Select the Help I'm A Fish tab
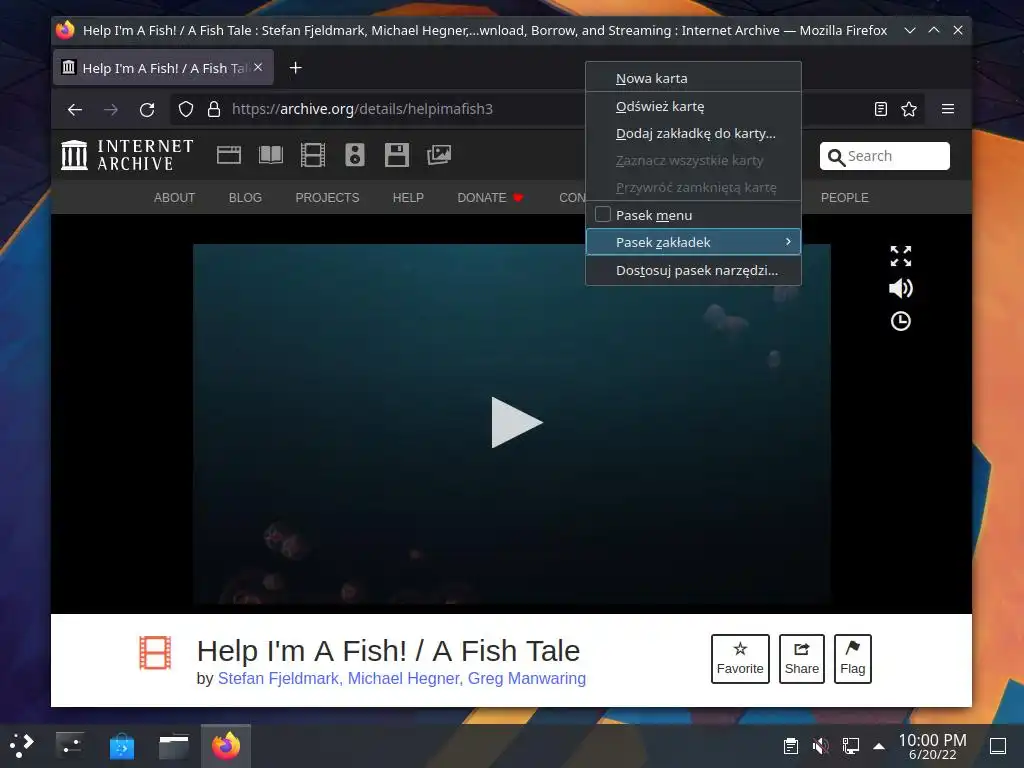Screen dimensions: 1024x768 (163, 68)
